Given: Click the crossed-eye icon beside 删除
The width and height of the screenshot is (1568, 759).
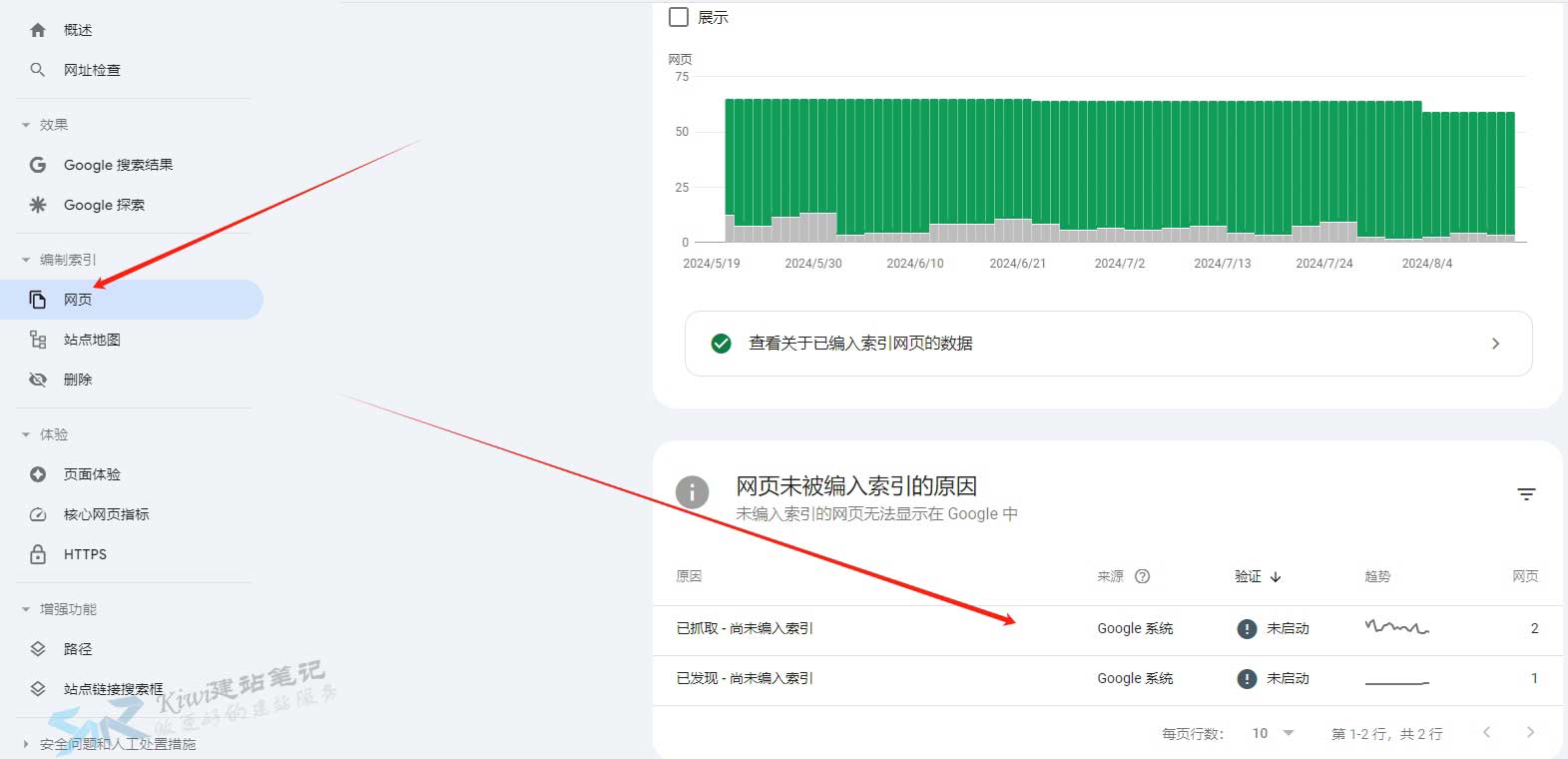Looking at the screenshot, I should 38,379.
